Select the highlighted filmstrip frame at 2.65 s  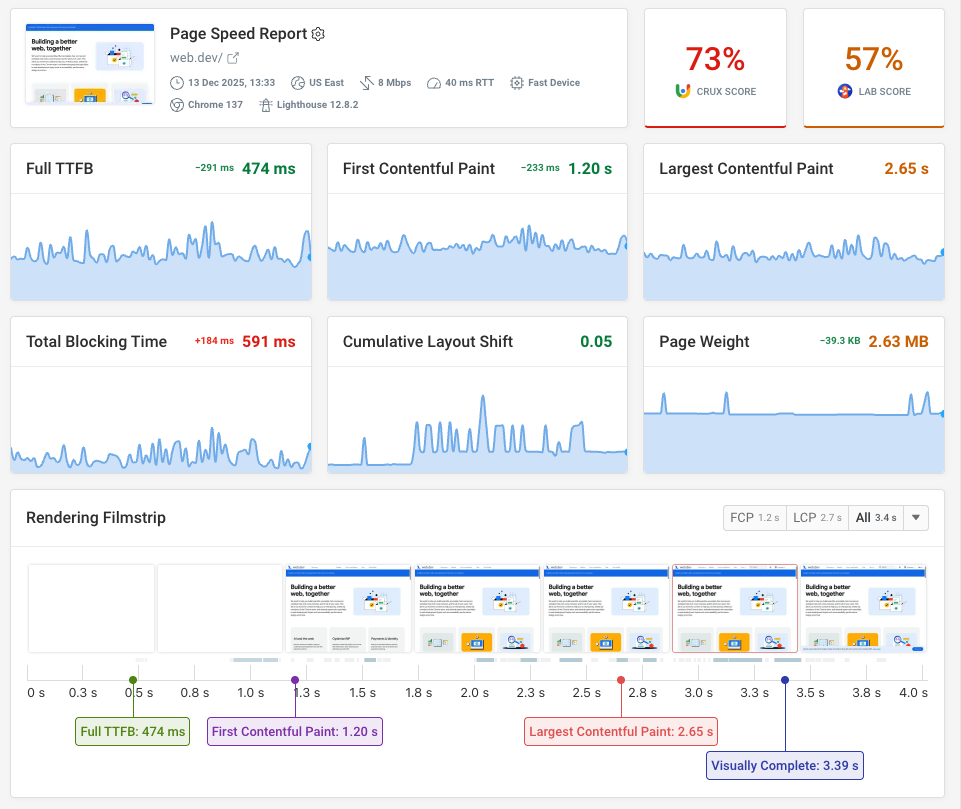734,609
